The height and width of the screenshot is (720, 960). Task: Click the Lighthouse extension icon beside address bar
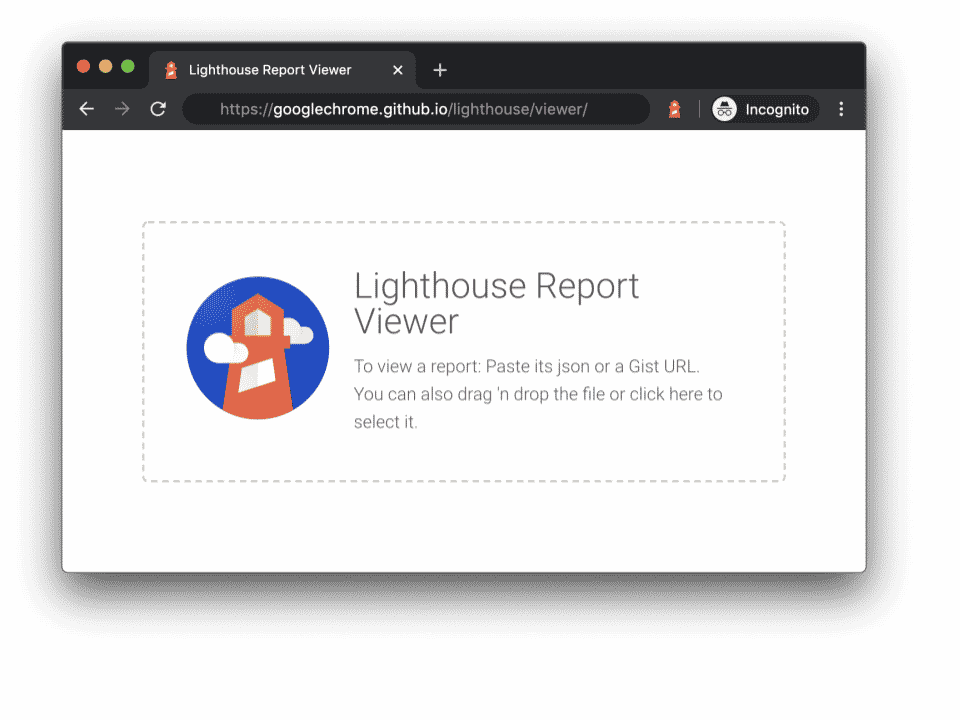click(x=675, y=109)
